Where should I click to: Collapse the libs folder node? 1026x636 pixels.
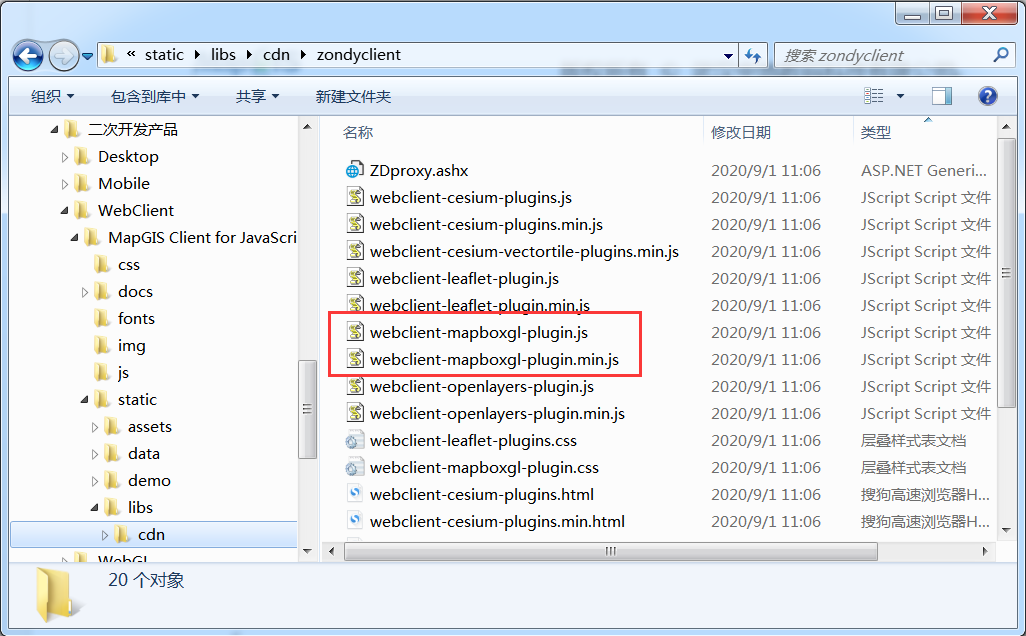(95, 508)
